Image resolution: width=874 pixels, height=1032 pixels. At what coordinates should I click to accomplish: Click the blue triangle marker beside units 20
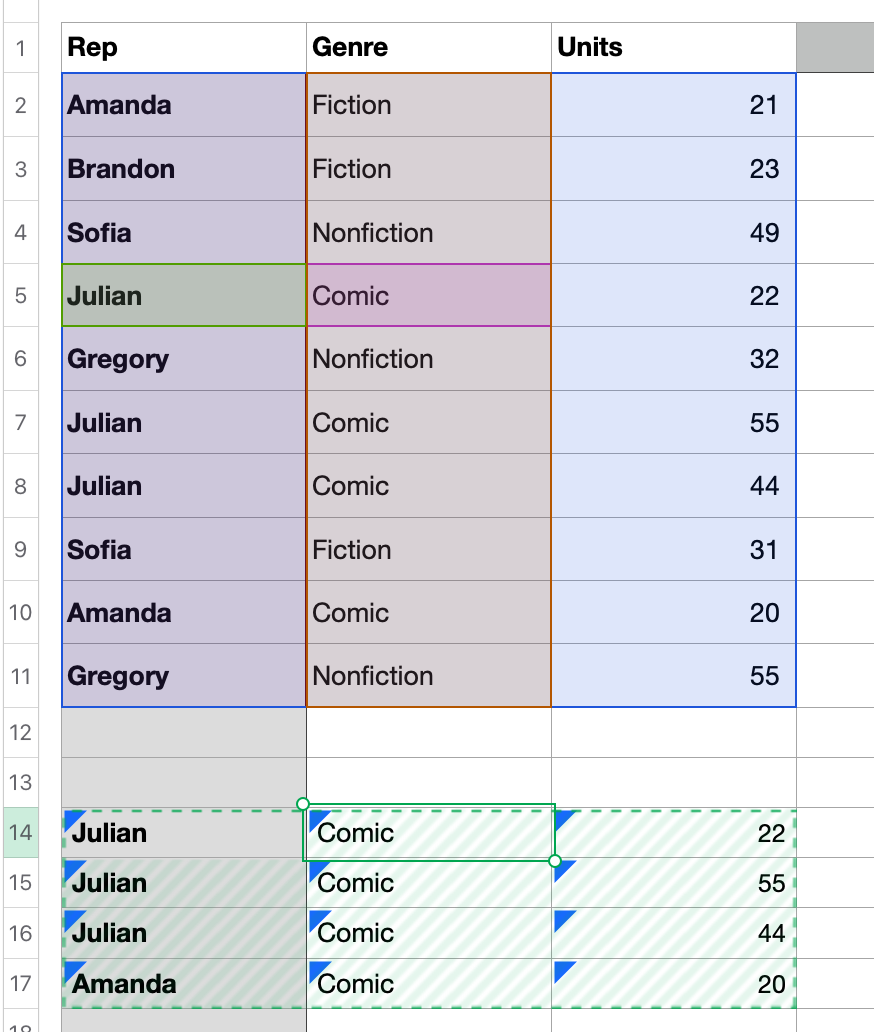[x=563, y=970]
